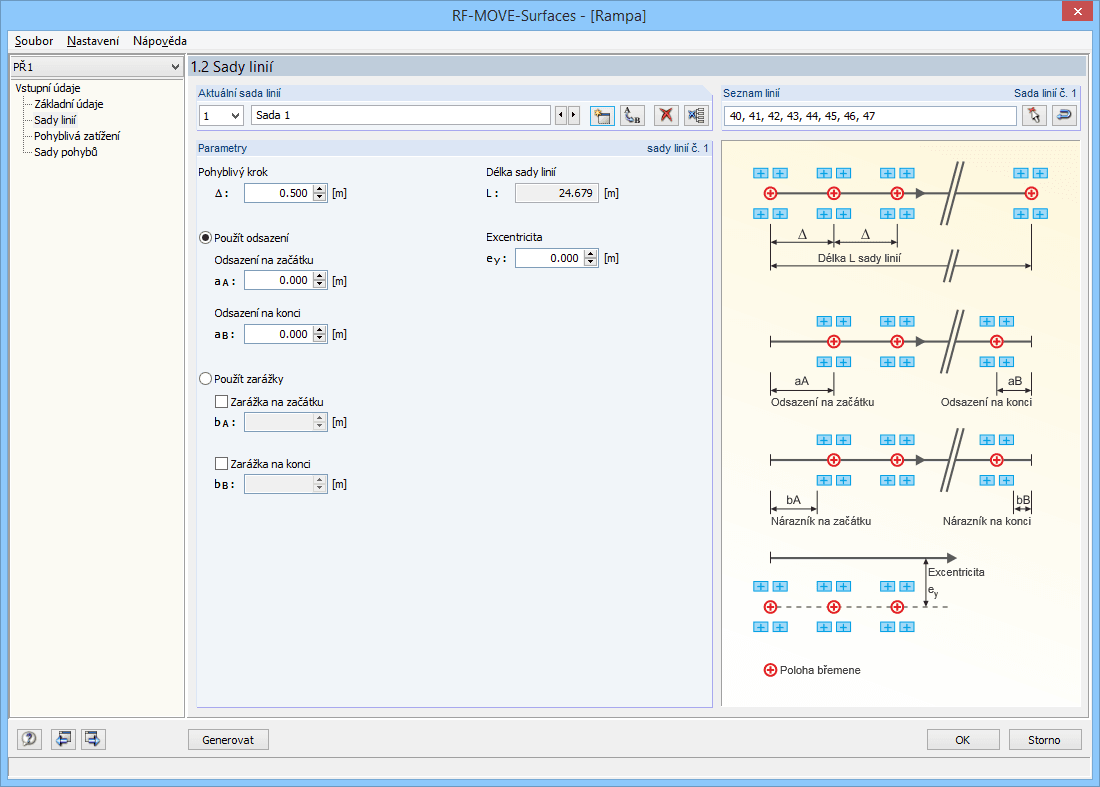Cancel with the Storno button

click(1045, 739)
